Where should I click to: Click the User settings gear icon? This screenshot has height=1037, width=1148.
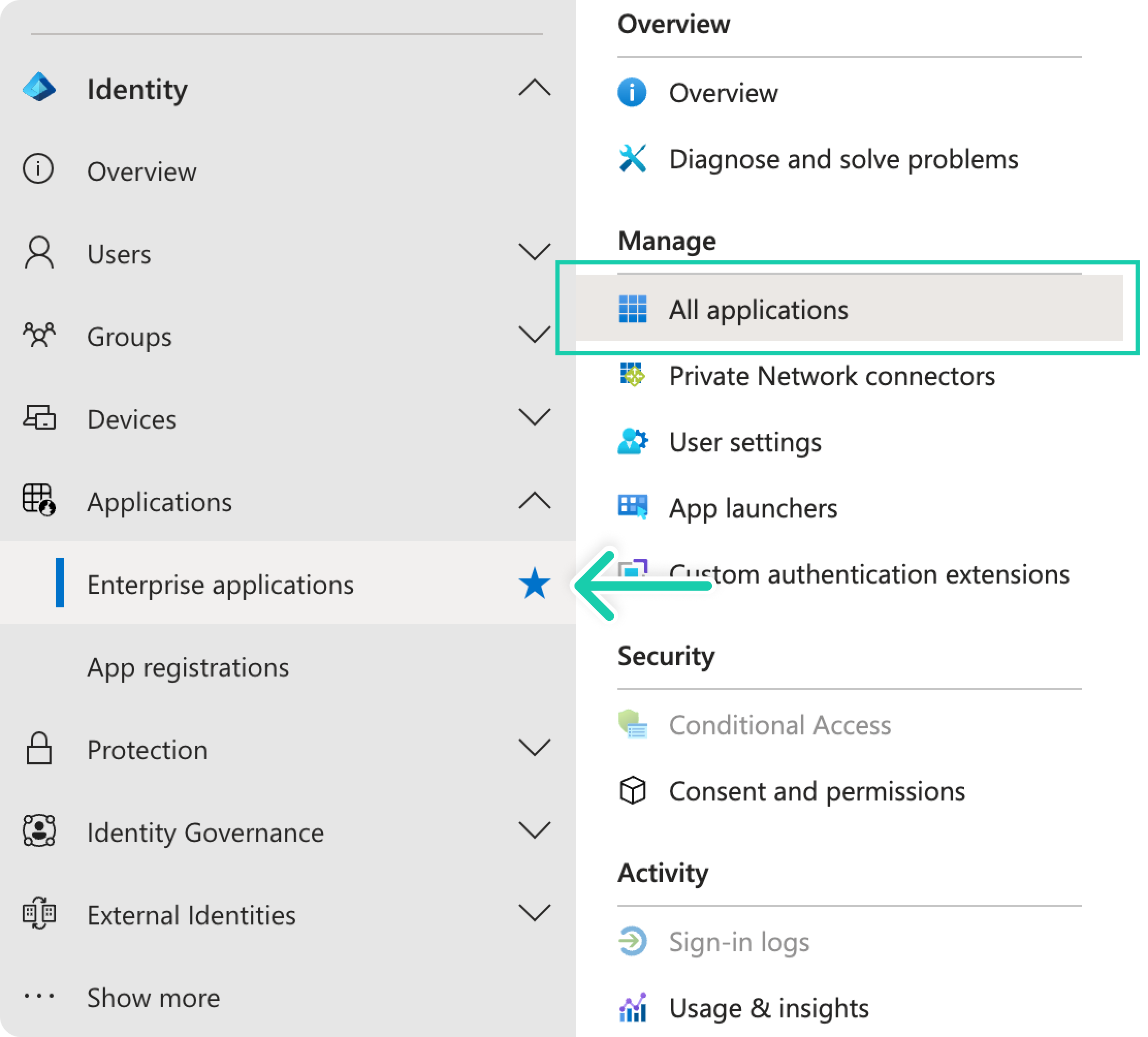[632, 442]
